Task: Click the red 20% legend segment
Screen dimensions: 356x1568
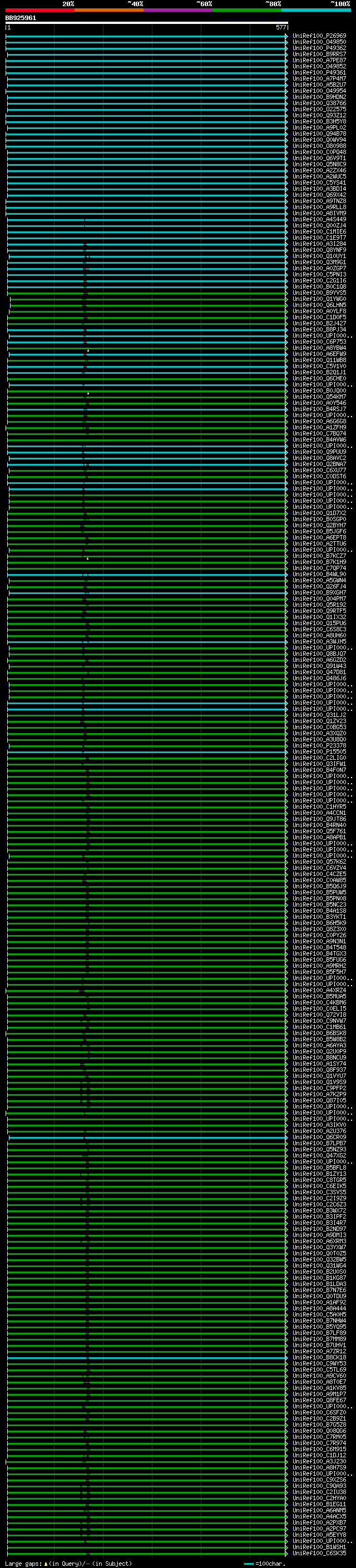Action: point(40,10)
